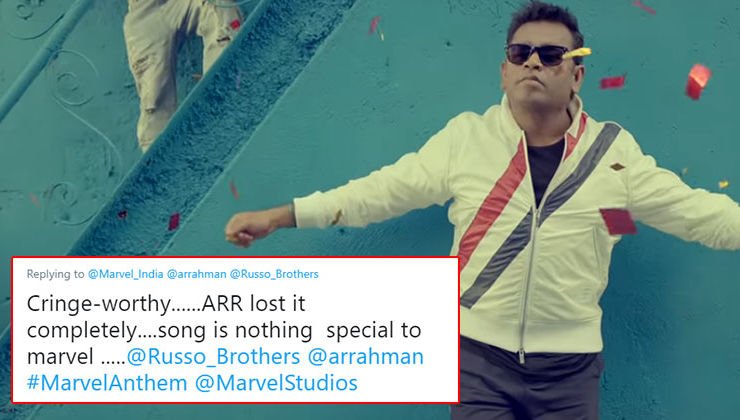
Task: Click the large @arrahman mention in tweet body
Action: point(366,357)
